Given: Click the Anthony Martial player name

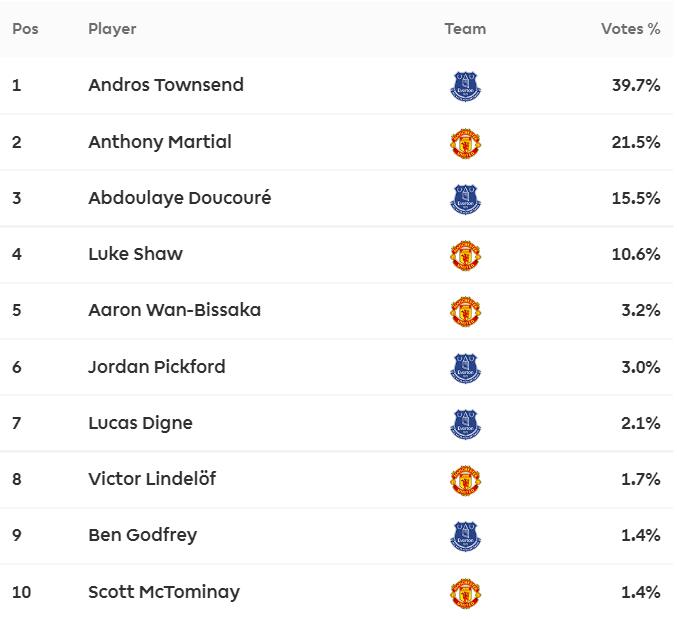Looking at the screenshot, I should point(160,142).
